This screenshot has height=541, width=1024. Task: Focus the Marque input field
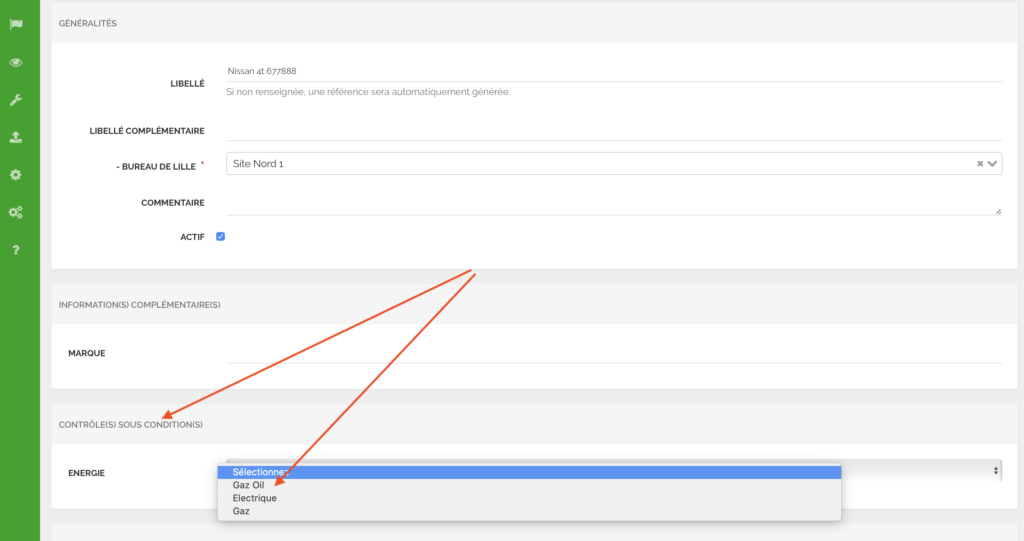pyautogui.click(x=612, y=353)
